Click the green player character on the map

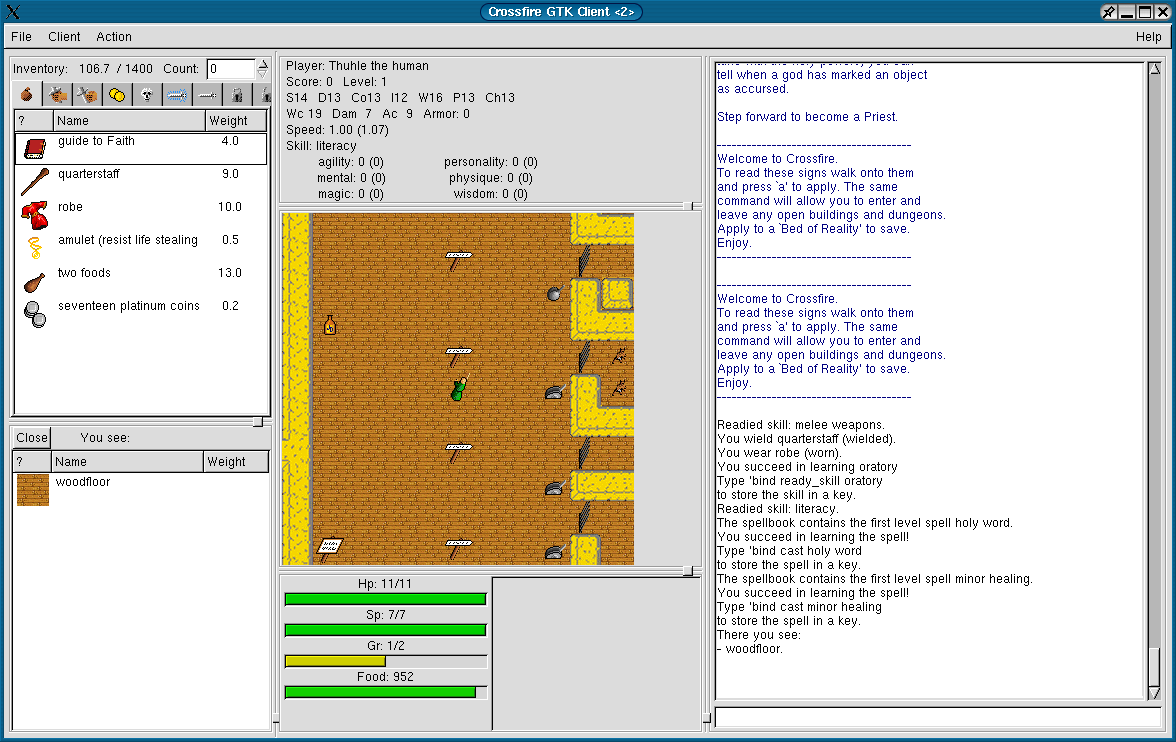click(x=459, y=389)
